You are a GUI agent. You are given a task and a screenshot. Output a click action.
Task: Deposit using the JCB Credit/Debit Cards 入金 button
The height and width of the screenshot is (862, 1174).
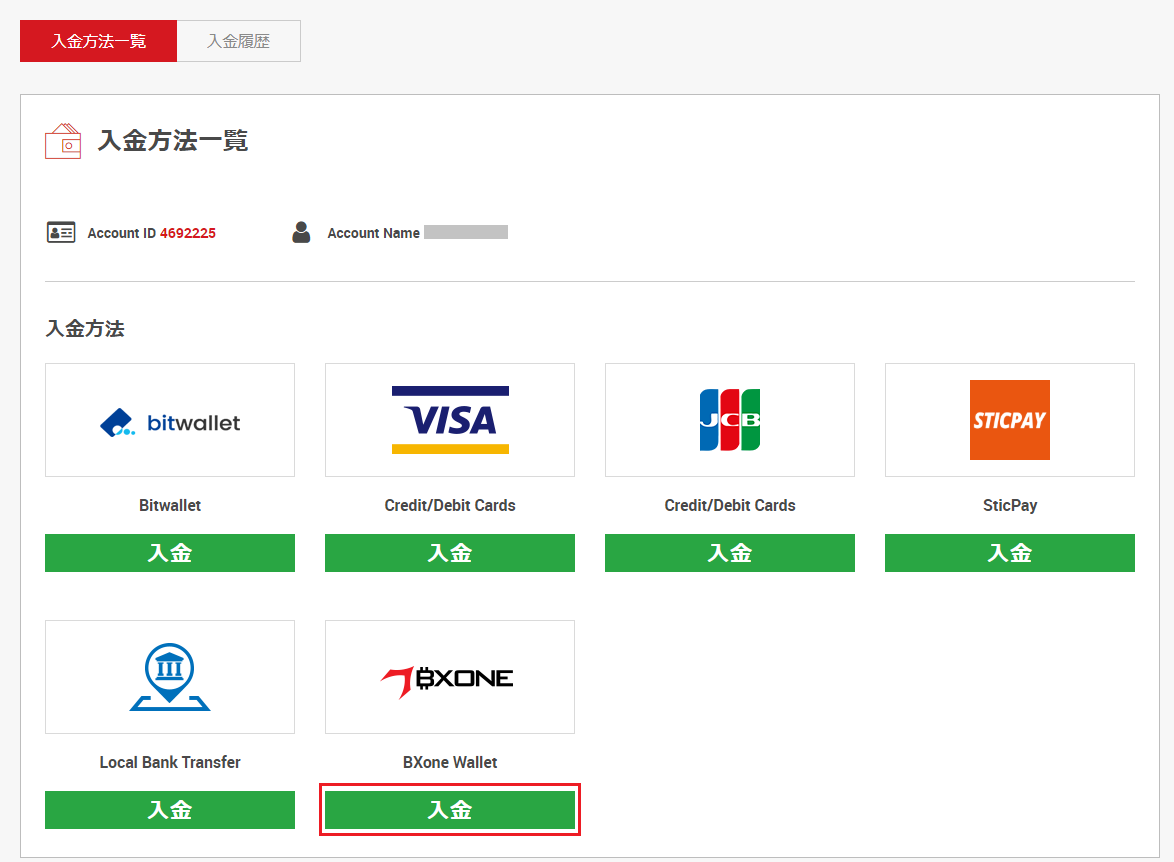(730, 553)
